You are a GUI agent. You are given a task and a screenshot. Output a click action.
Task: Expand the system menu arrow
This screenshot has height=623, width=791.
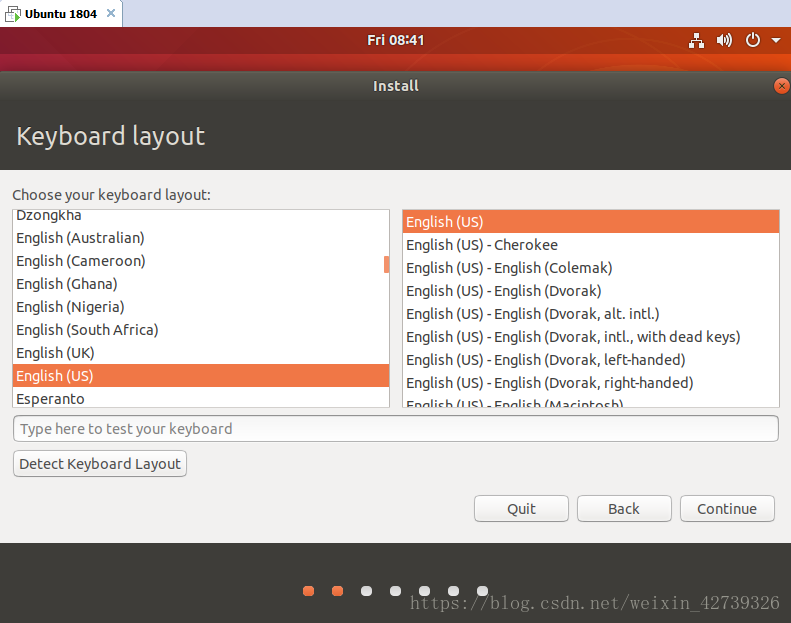click(x=776, y=40)
